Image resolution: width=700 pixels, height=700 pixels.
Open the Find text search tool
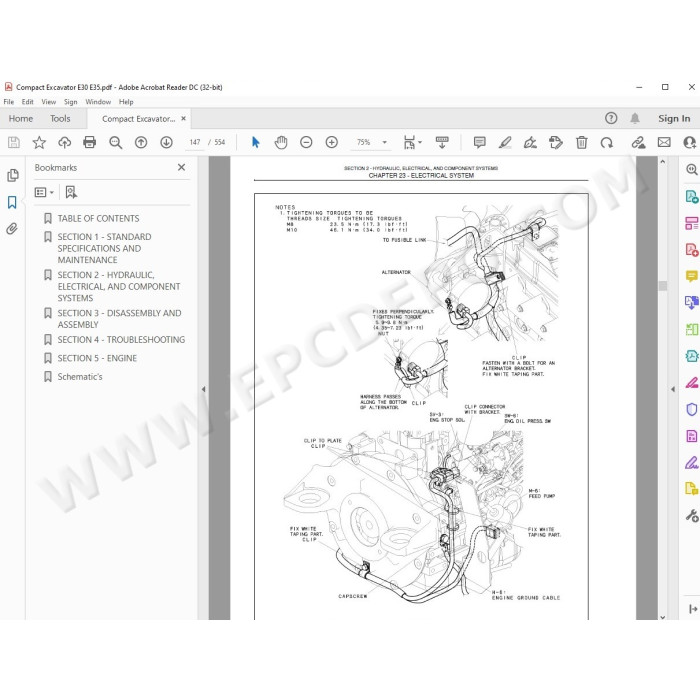(116, 142)
